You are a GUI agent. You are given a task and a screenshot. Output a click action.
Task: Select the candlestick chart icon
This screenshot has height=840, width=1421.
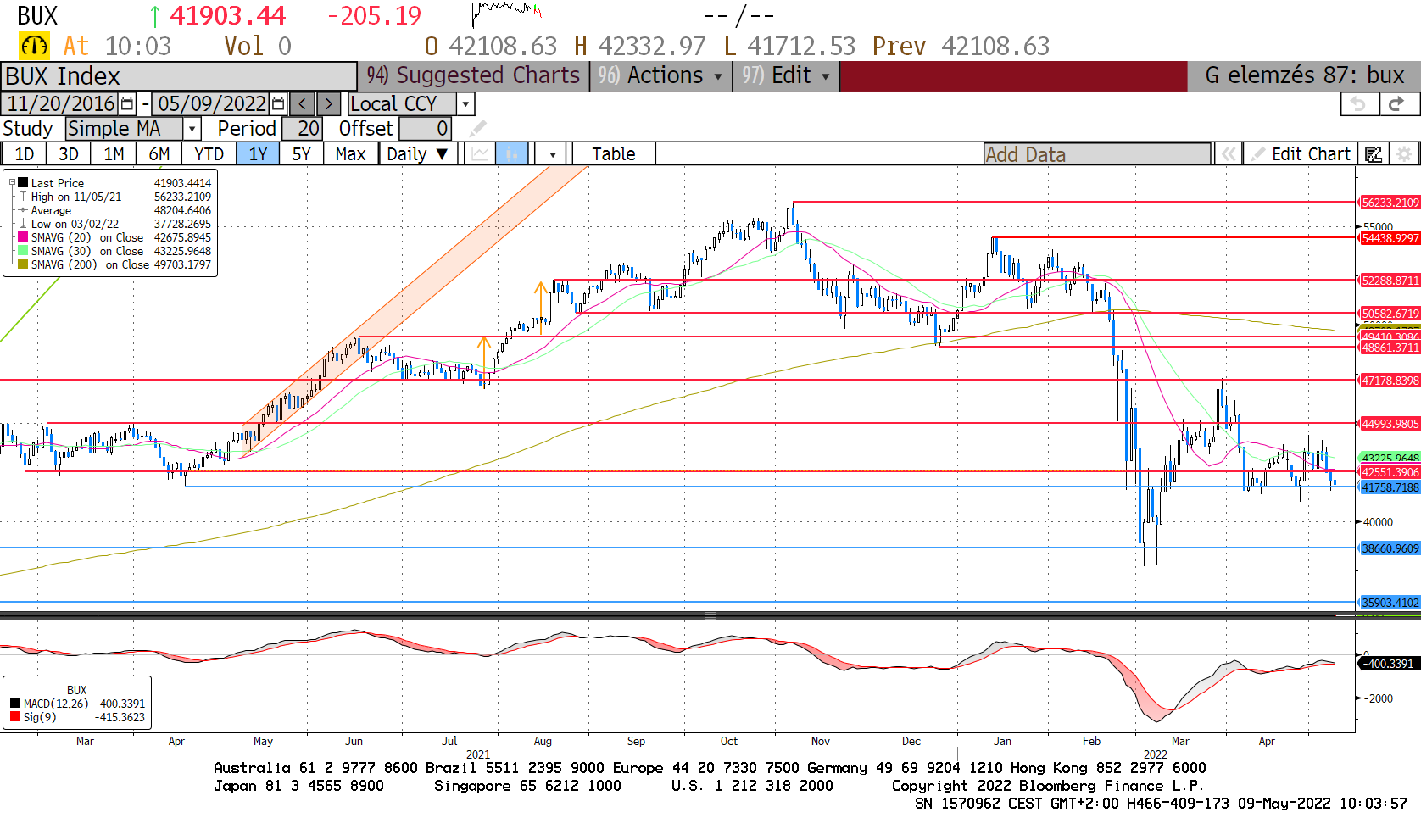point(512,154)
